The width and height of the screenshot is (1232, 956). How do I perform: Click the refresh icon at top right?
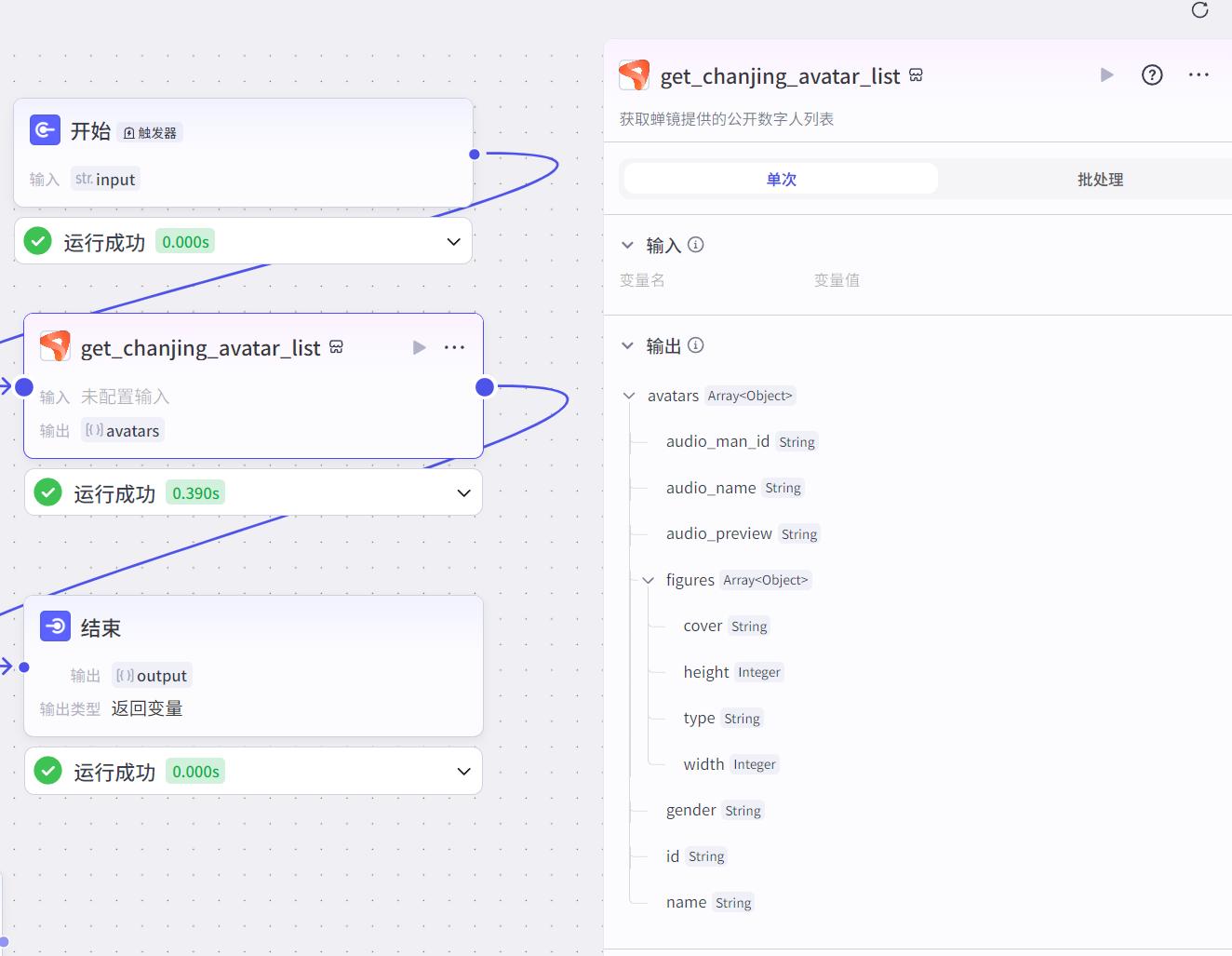1199,10
